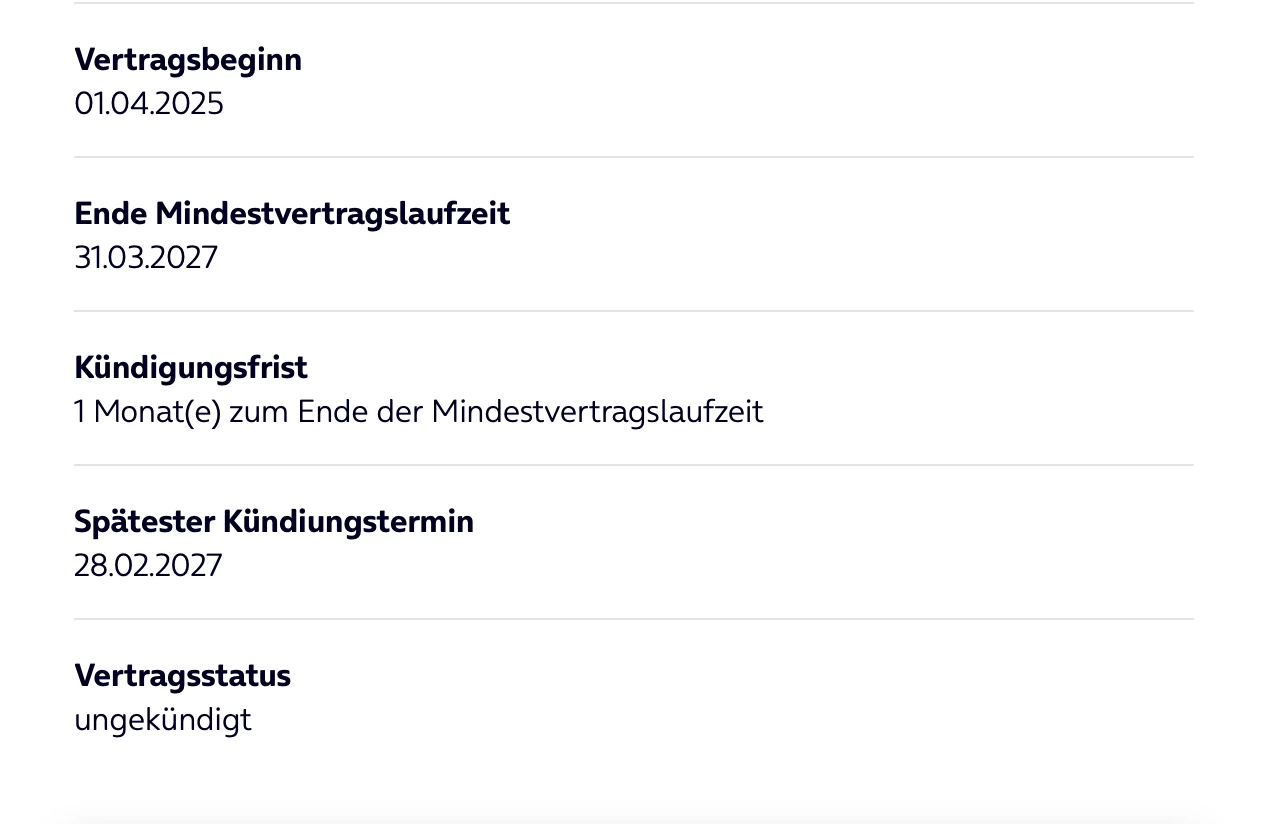Click the word "Mindestvertragslaufzeit" in the notice period text
1268x824 pixels.
[597, 412]
